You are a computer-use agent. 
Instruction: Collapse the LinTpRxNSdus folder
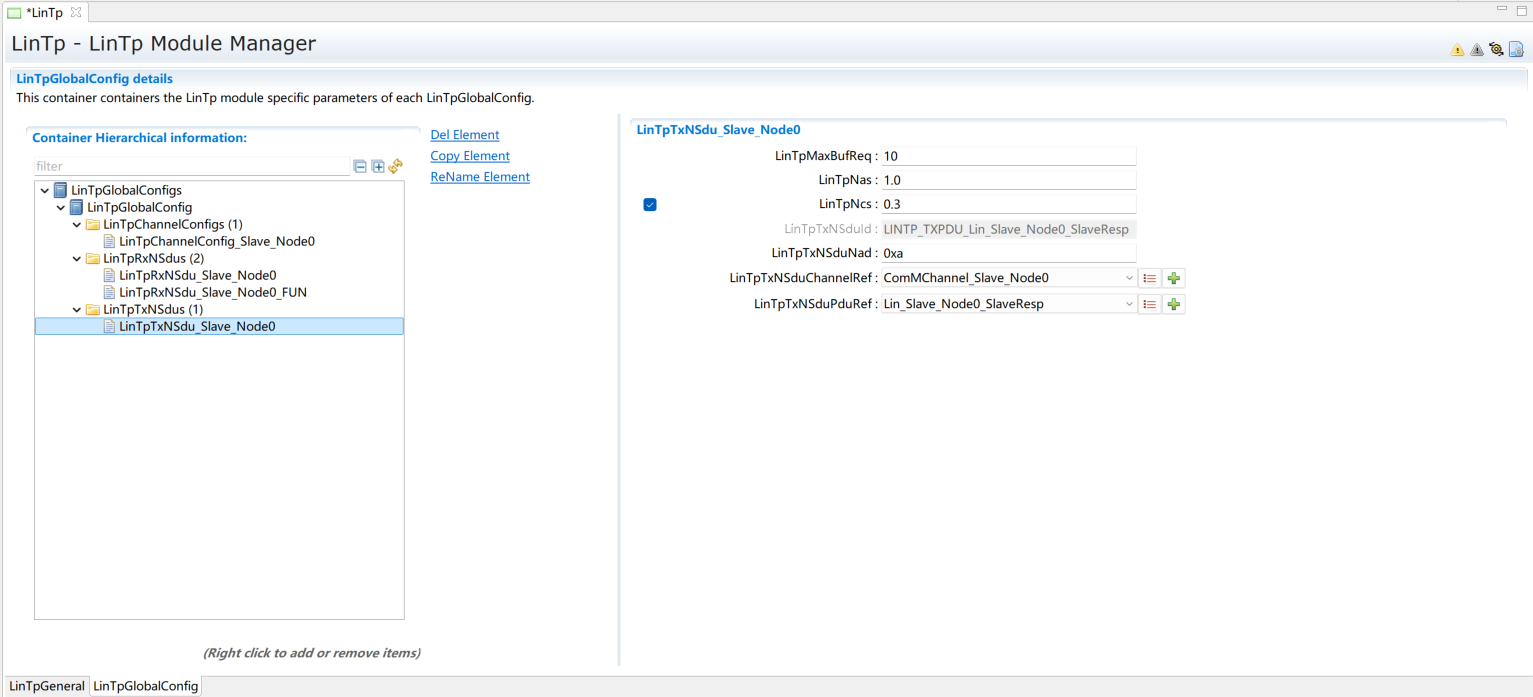pyautogui.click(x=78, y=259)
